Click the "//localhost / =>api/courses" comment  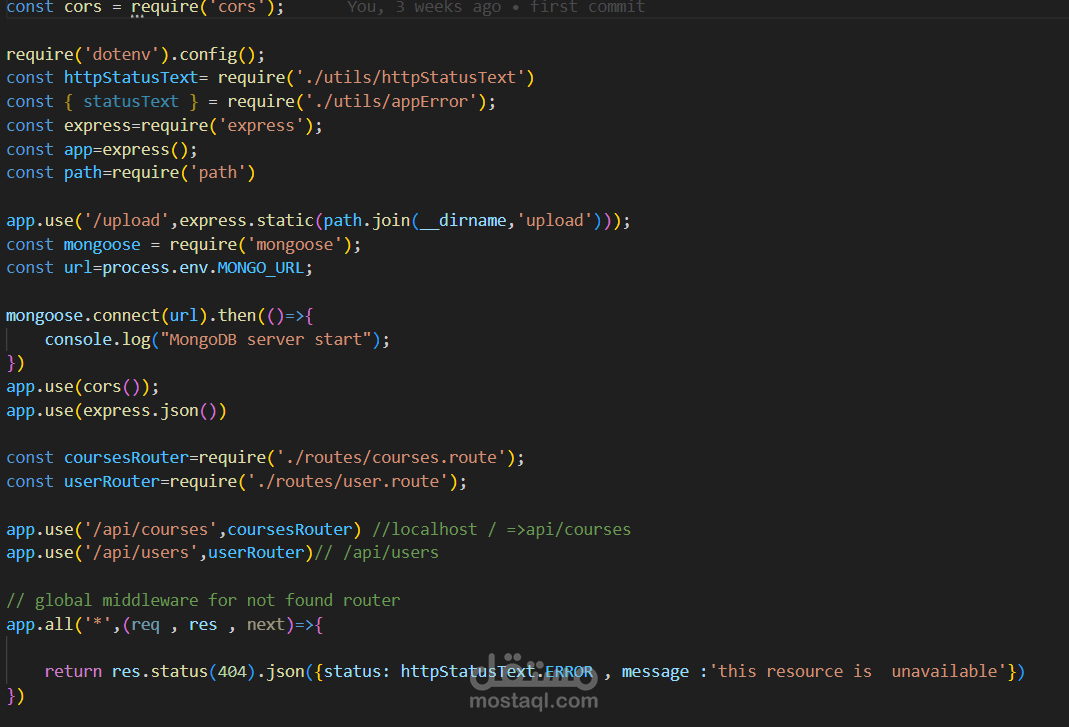click(x=502, y=529)
